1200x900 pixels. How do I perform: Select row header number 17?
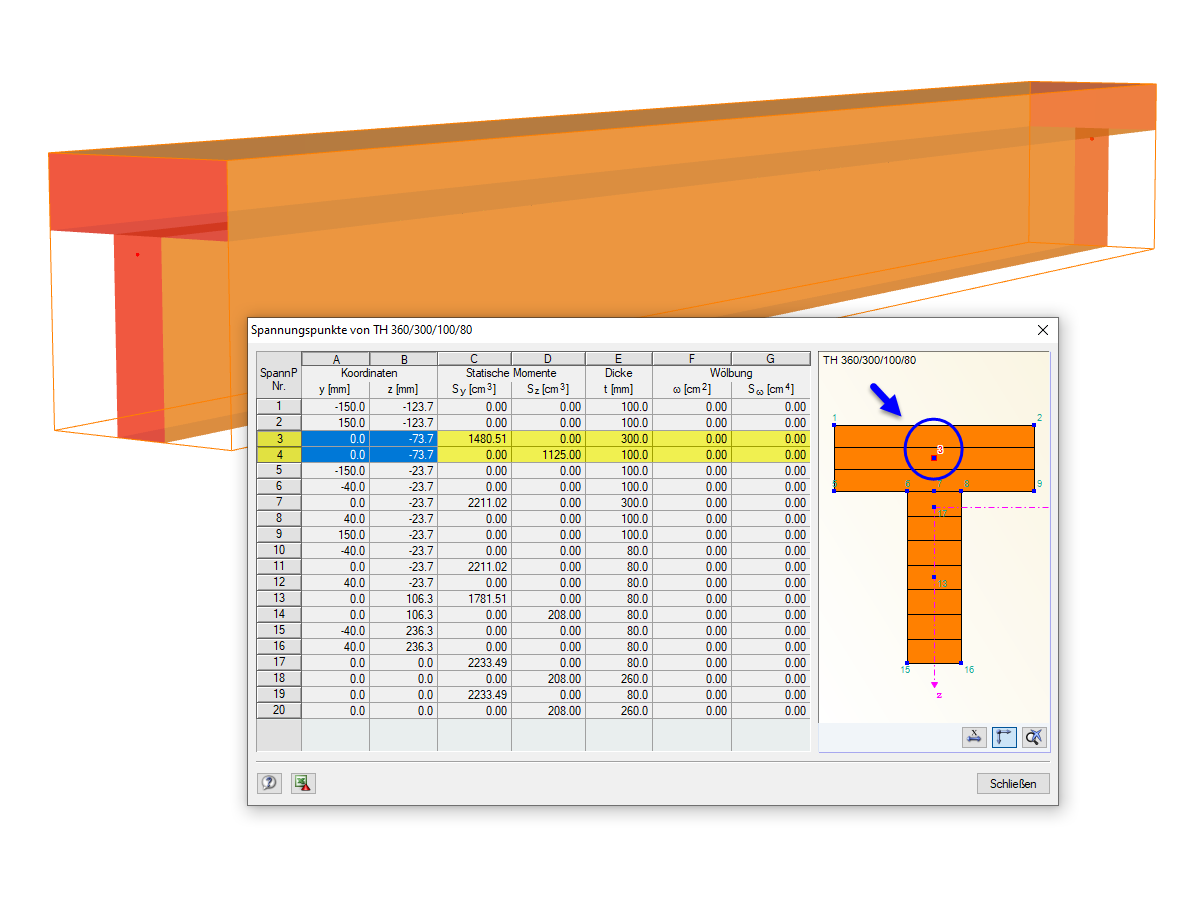click(279, 663)
